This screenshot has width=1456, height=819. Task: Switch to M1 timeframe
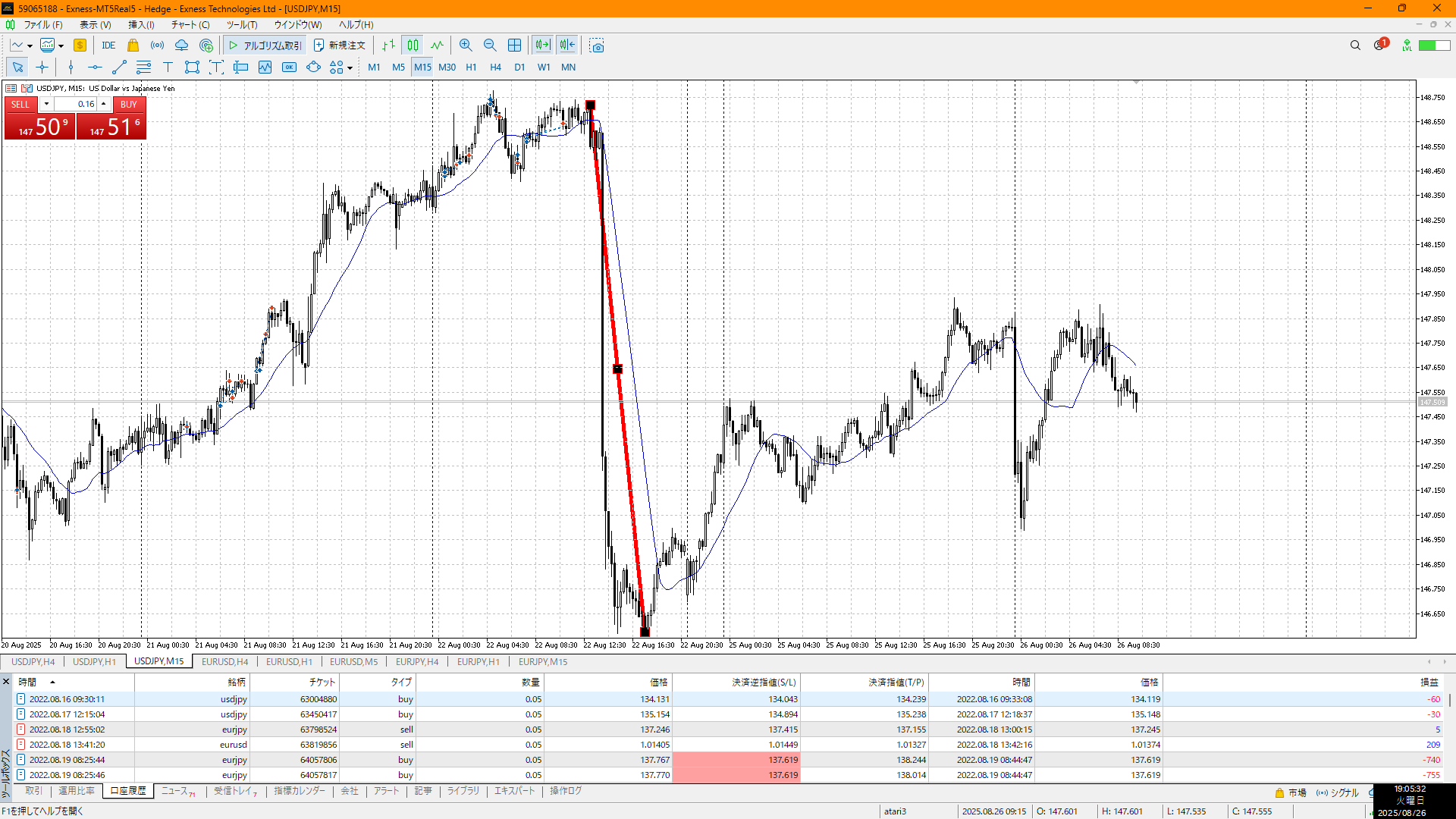[x=374, y=67]
